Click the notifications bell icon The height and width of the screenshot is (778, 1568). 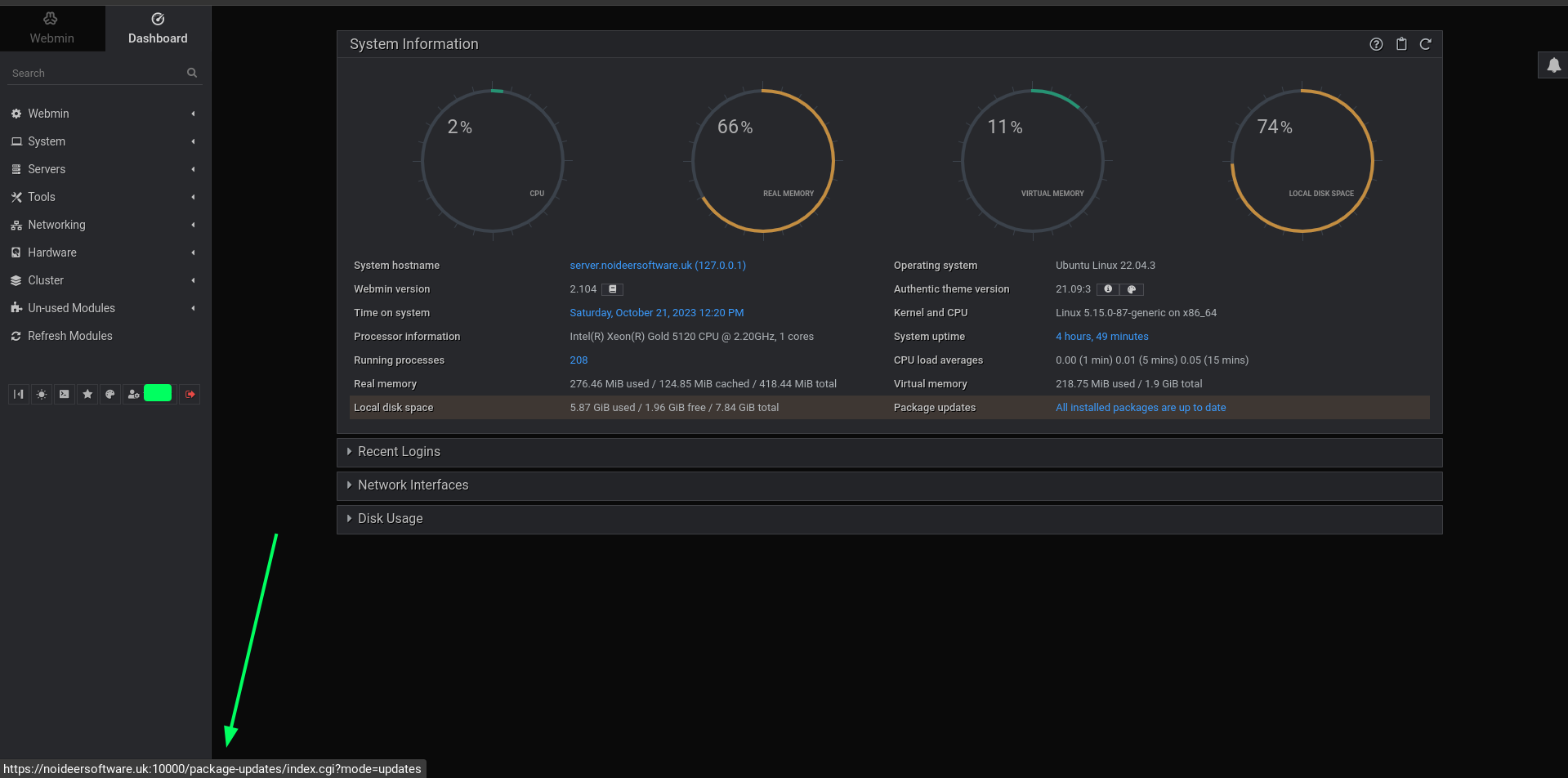coord(1553,65)
